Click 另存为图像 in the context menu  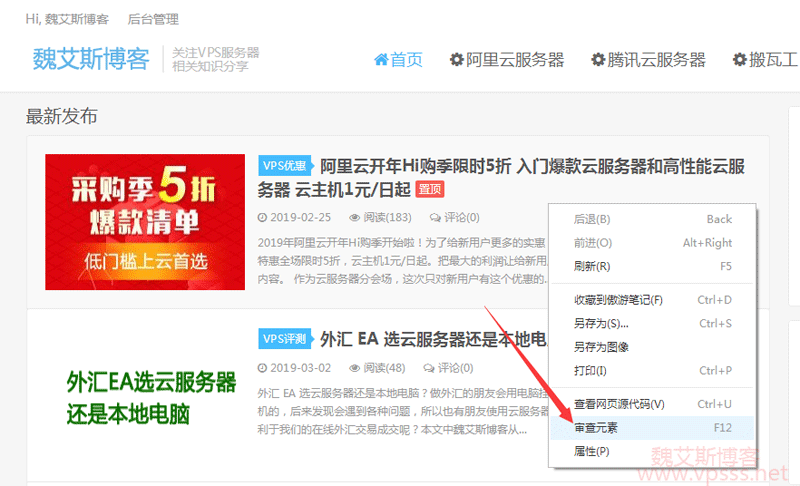(601, 347)
